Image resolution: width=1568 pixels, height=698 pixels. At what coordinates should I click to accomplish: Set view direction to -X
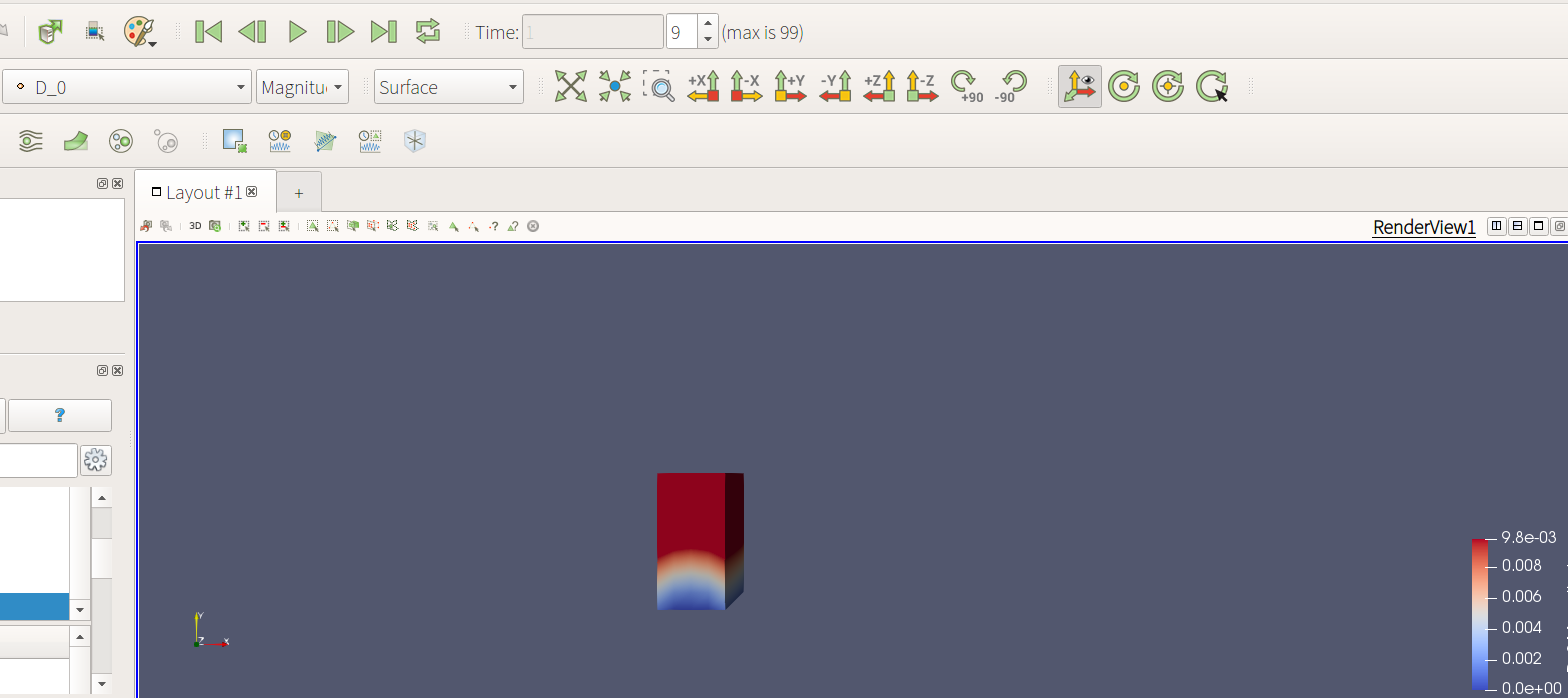(747, 86)
